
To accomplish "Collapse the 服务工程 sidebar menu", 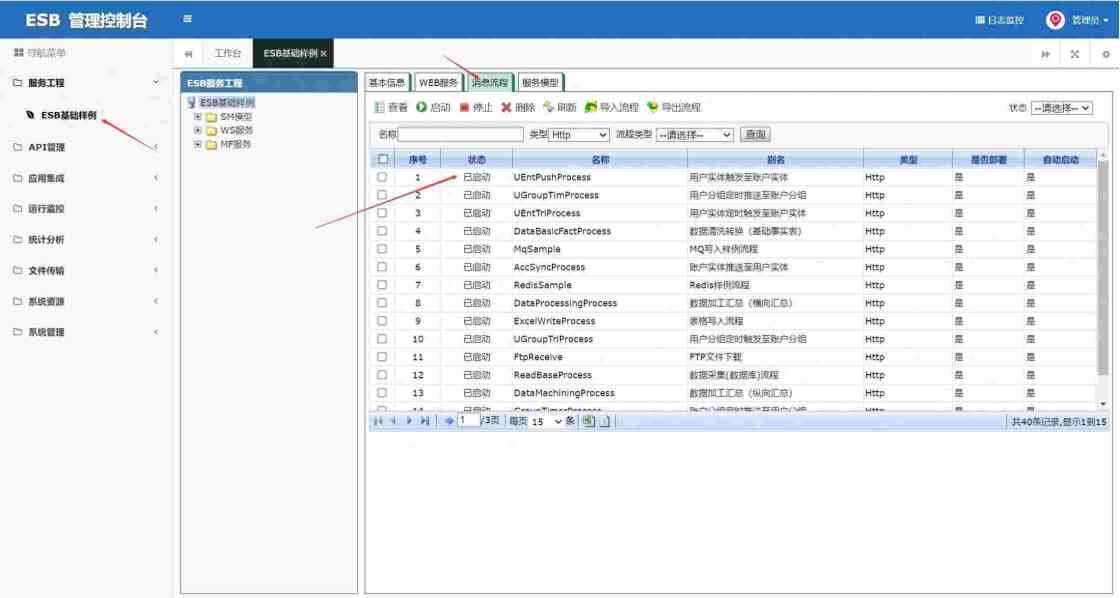I will [86, 83].
